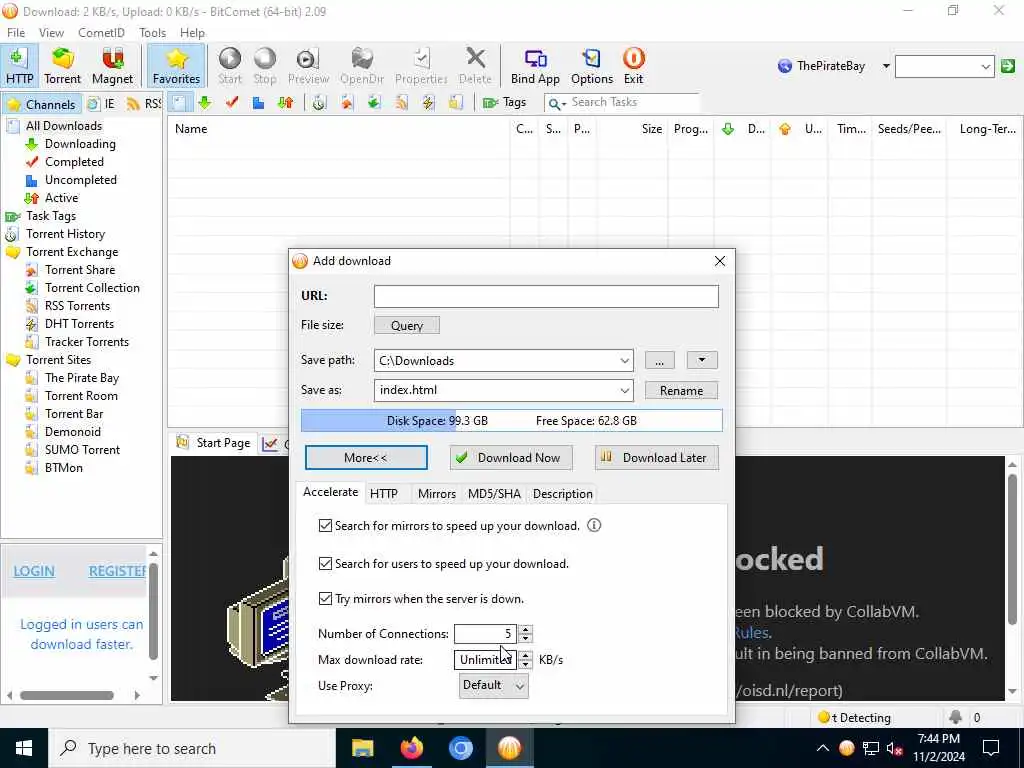This screenshot has width=1024, height=768.
Task: Click blue Uncompleted filter icon
Action: click(259, 103)
